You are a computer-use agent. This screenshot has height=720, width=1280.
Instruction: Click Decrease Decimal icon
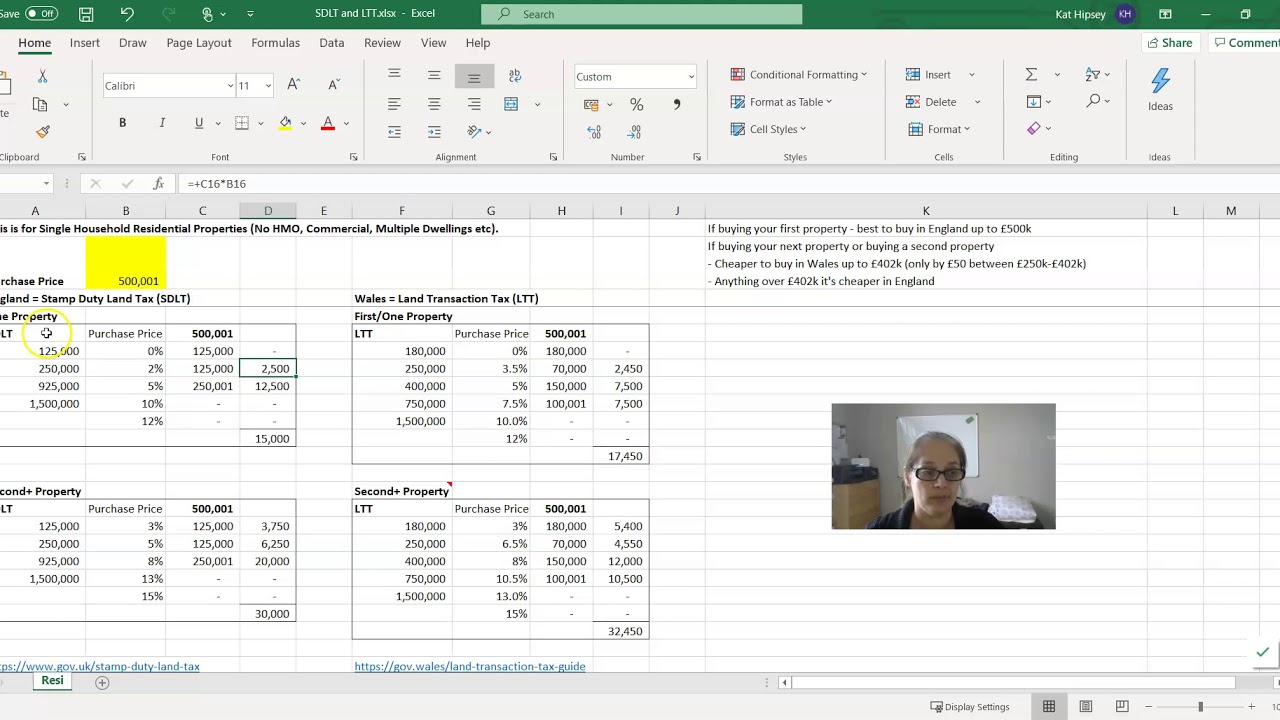(x=634, y=131)
